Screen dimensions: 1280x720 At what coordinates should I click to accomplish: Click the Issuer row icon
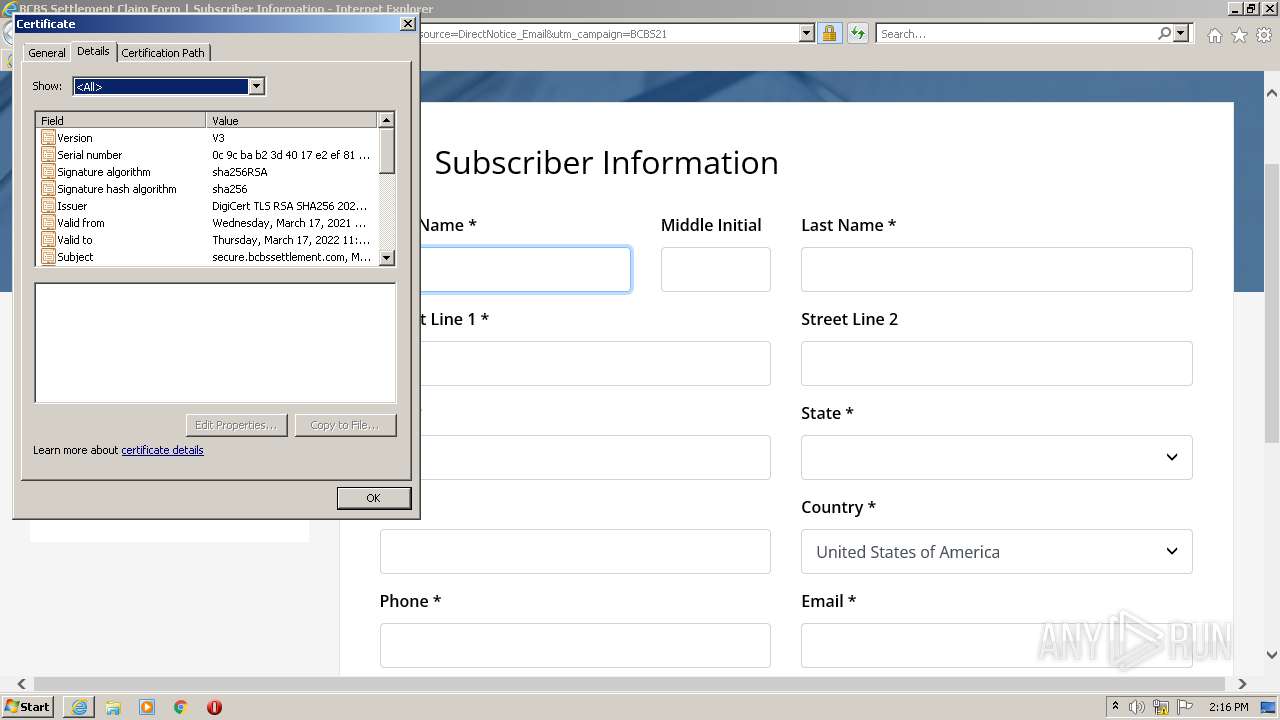coord(48,206)
